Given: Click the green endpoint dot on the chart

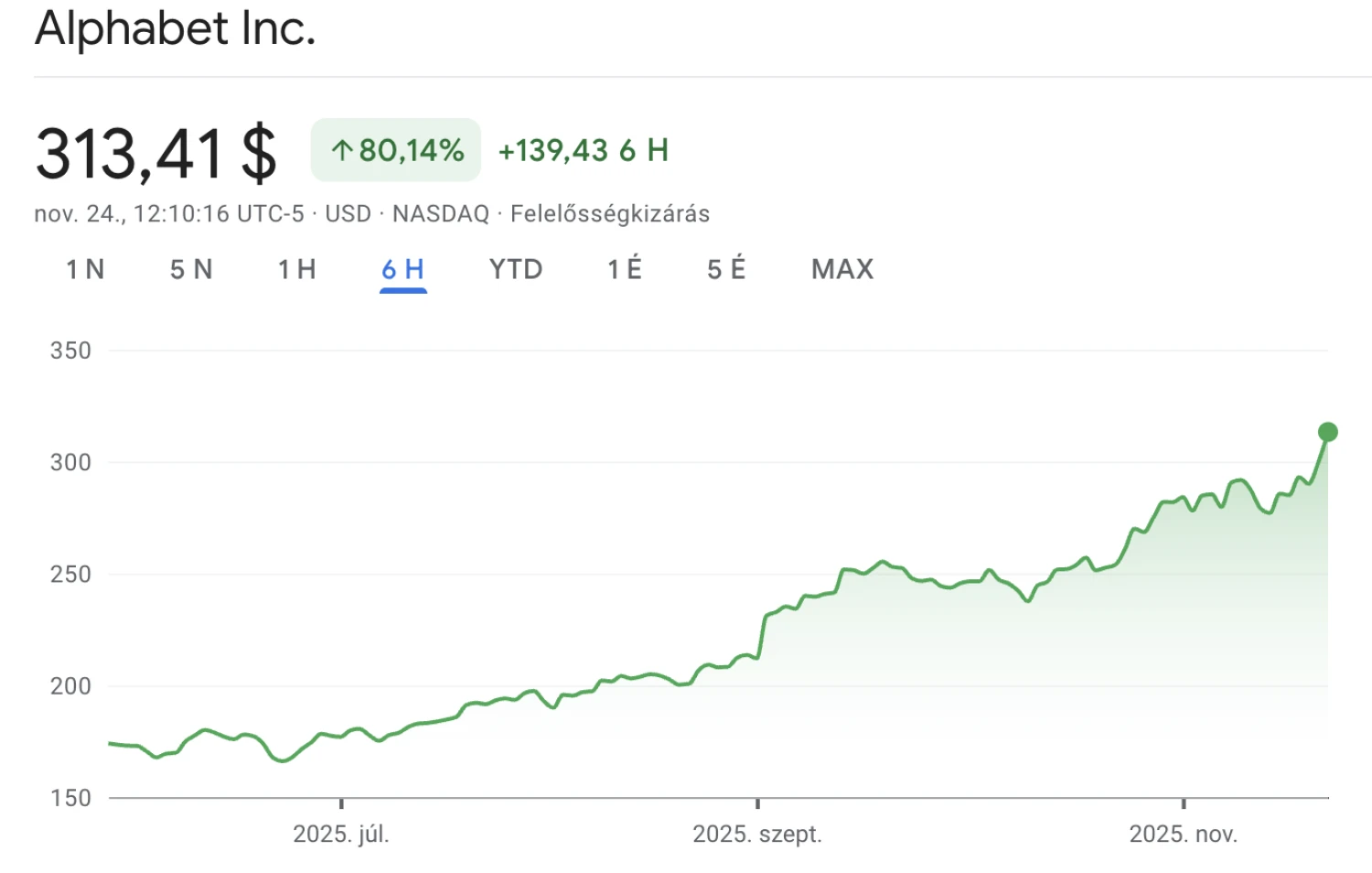Looking at the screenshot, I should (1328, 432).
